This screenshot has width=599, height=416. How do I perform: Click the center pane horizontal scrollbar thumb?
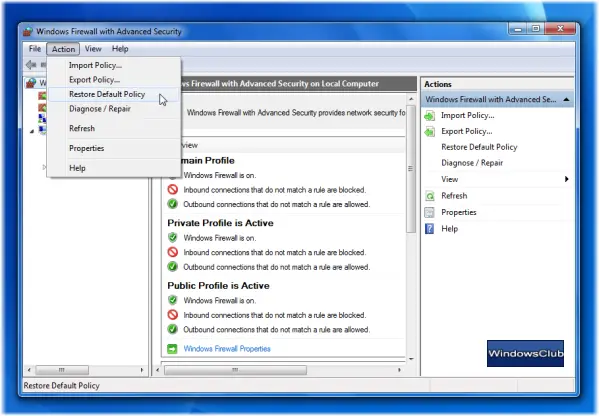pyautogui.click(x=235, y=370)
